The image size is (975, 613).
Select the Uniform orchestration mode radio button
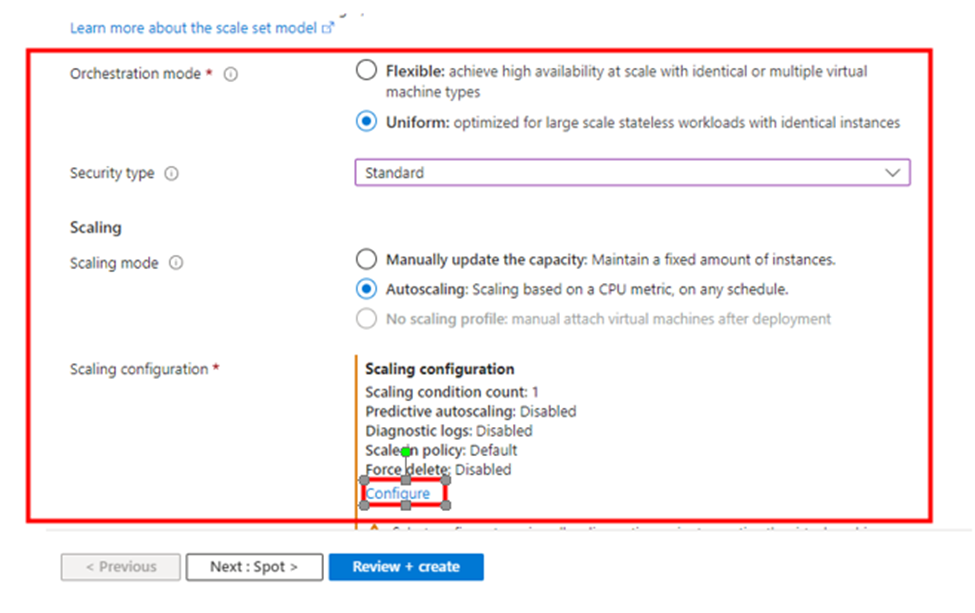click(x=367, y=123)
